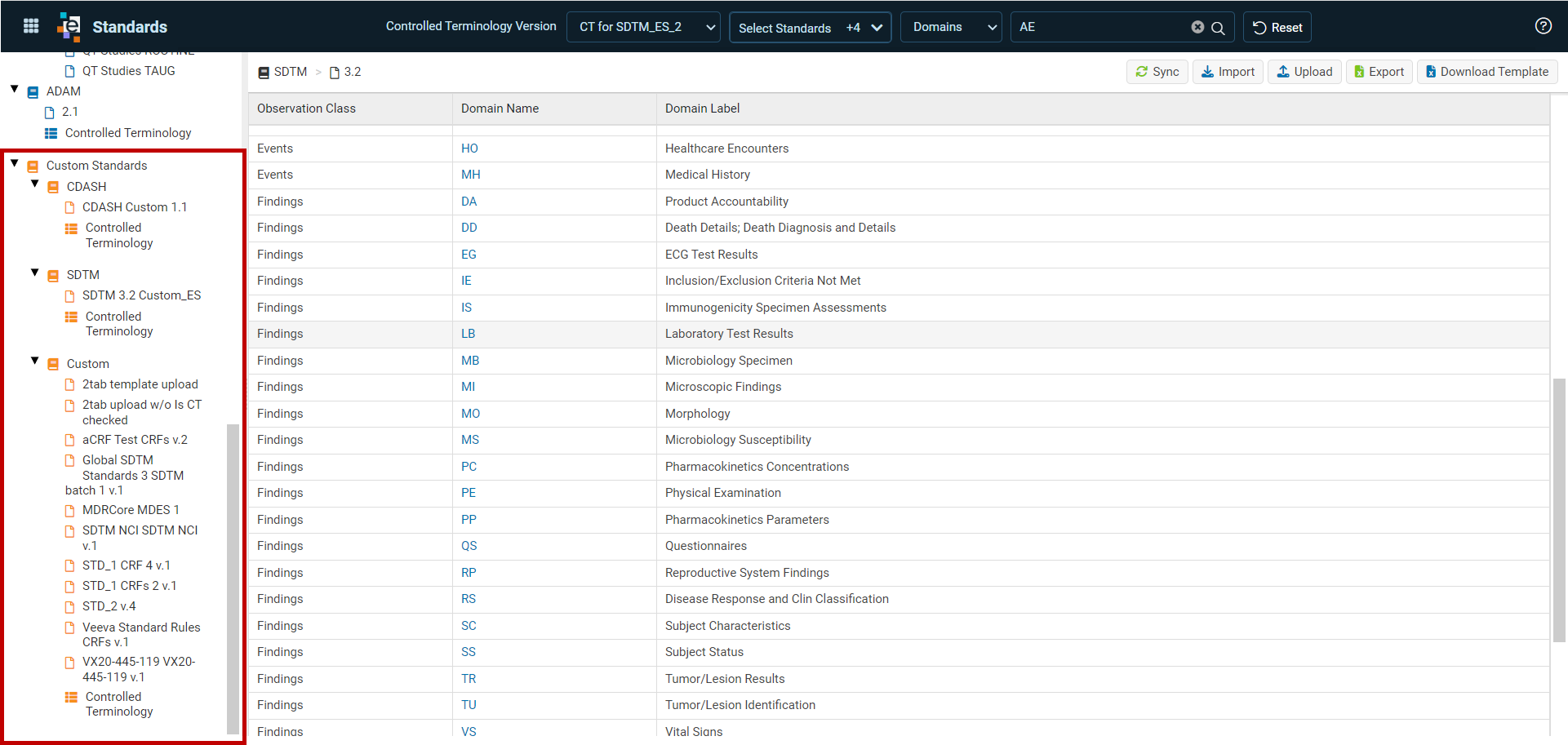Click the search magnifier icon
Viewport: 1568px width, 745px height.
coord(1218,28)
